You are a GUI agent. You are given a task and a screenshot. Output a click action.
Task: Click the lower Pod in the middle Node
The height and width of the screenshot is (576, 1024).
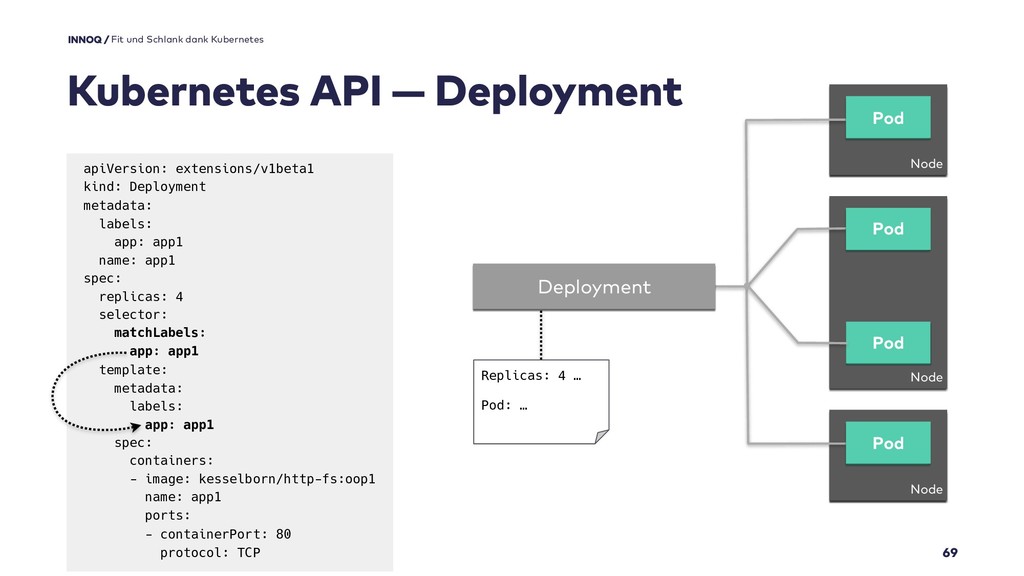[x=888, y=342]
